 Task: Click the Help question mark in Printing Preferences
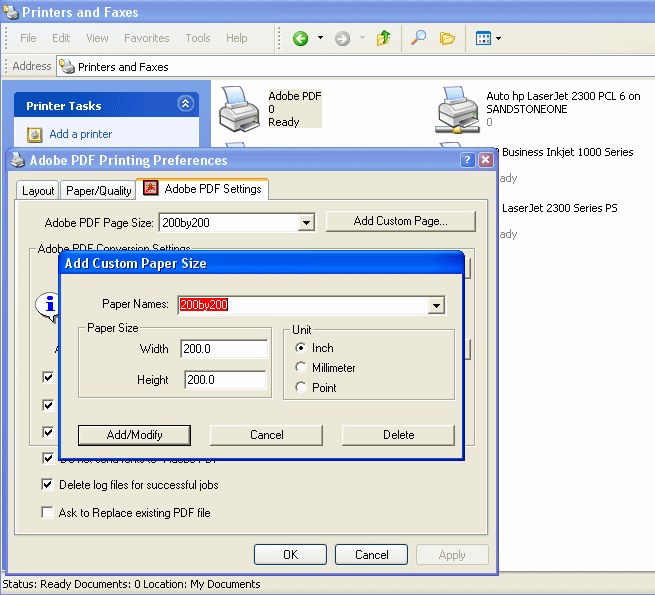pyautogui.click(x=467, y=160)
